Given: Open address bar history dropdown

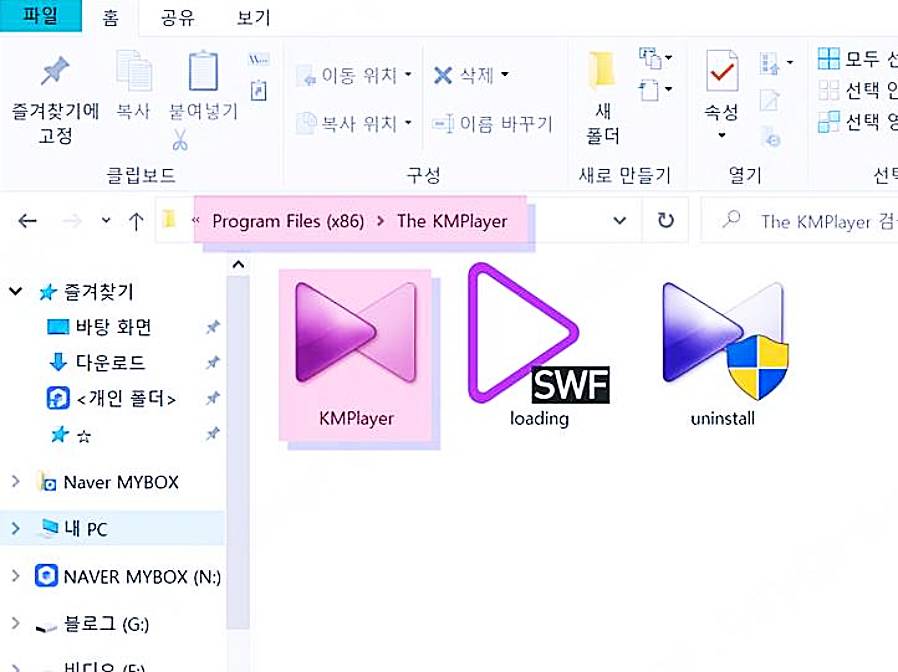Looking at the screenshot, I should point(620,221).
